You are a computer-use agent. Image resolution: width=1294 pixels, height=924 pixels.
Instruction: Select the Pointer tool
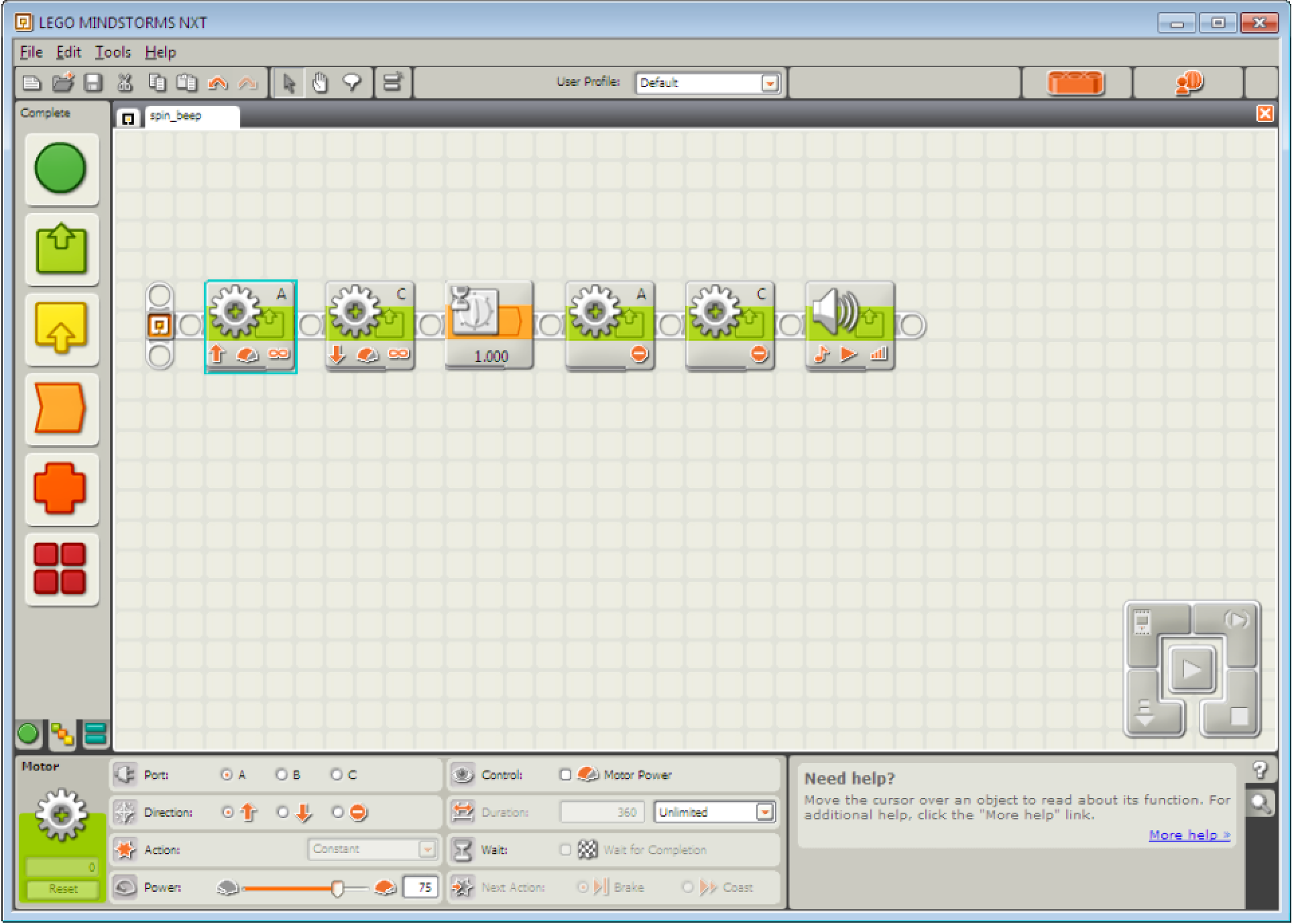[289, 83]
